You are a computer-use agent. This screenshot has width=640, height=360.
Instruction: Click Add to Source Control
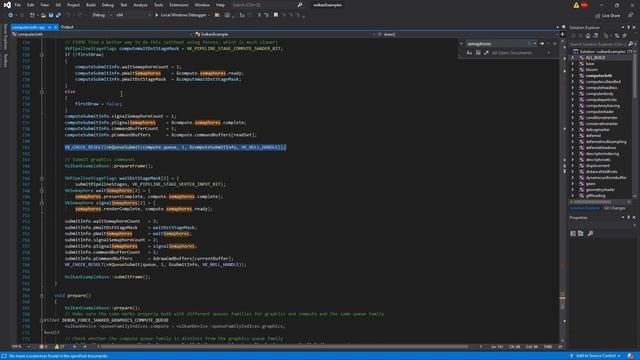(x=596, y=356)
